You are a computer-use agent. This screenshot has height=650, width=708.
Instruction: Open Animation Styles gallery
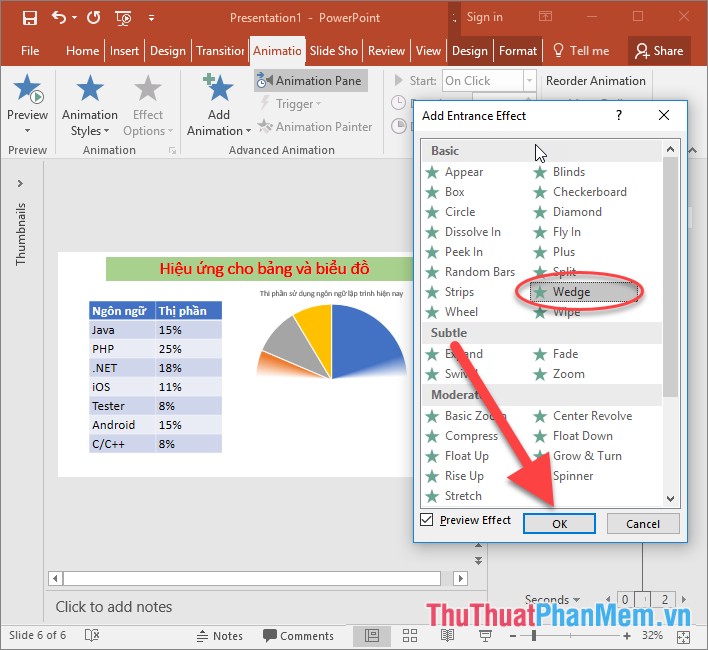pyautogui.click(x=90, y=106)
